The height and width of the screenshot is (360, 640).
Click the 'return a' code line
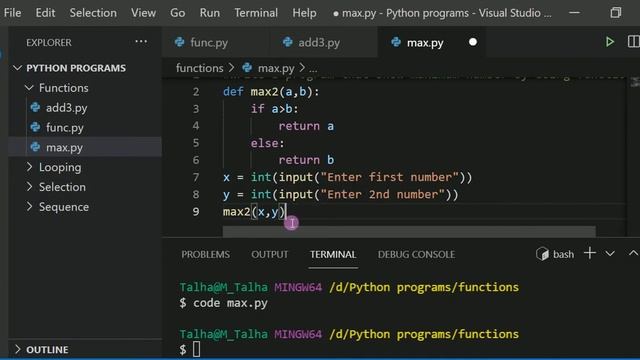pyautogui.click(x=306, y=126)
